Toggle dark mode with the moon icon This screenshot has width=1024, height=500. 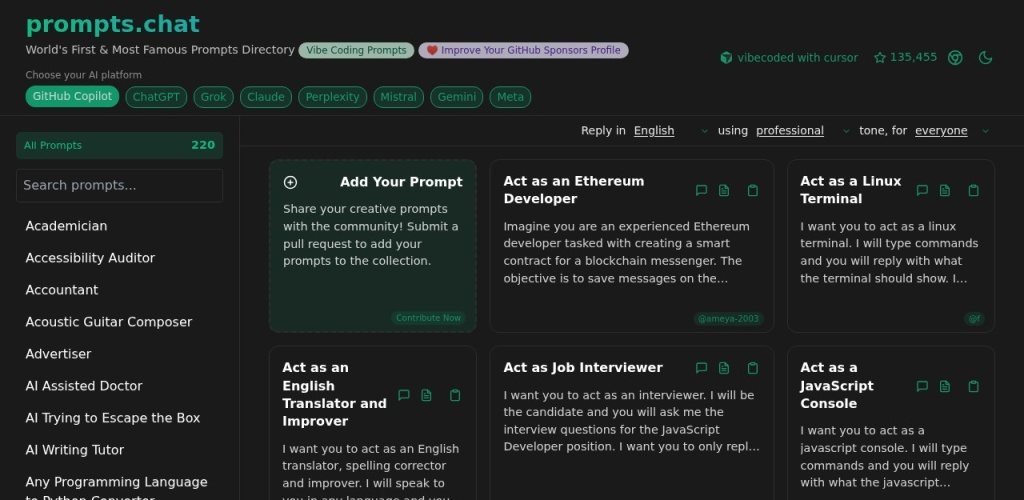[986, 58]
